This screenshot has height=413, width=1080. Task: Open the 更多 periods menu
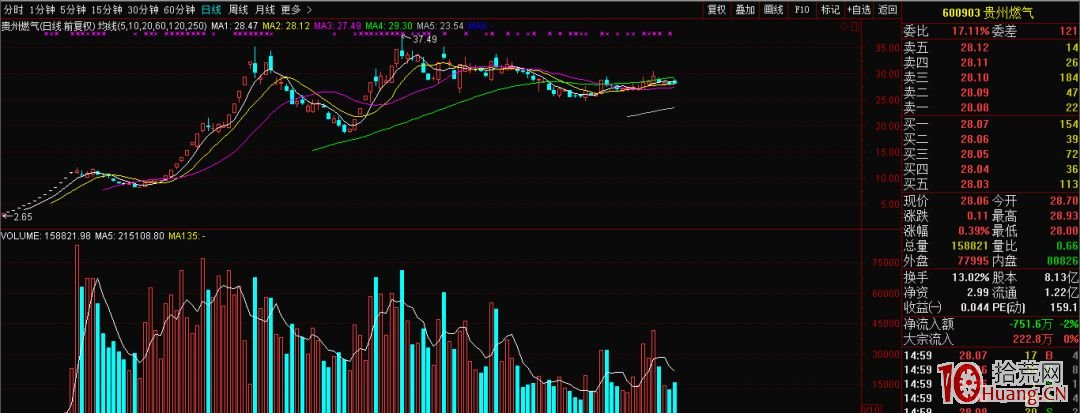click(x=291, y=10)
